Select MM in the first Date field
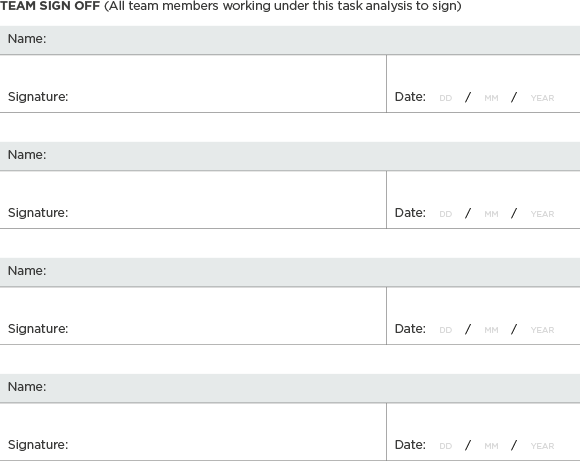 [x=491, y=98]
